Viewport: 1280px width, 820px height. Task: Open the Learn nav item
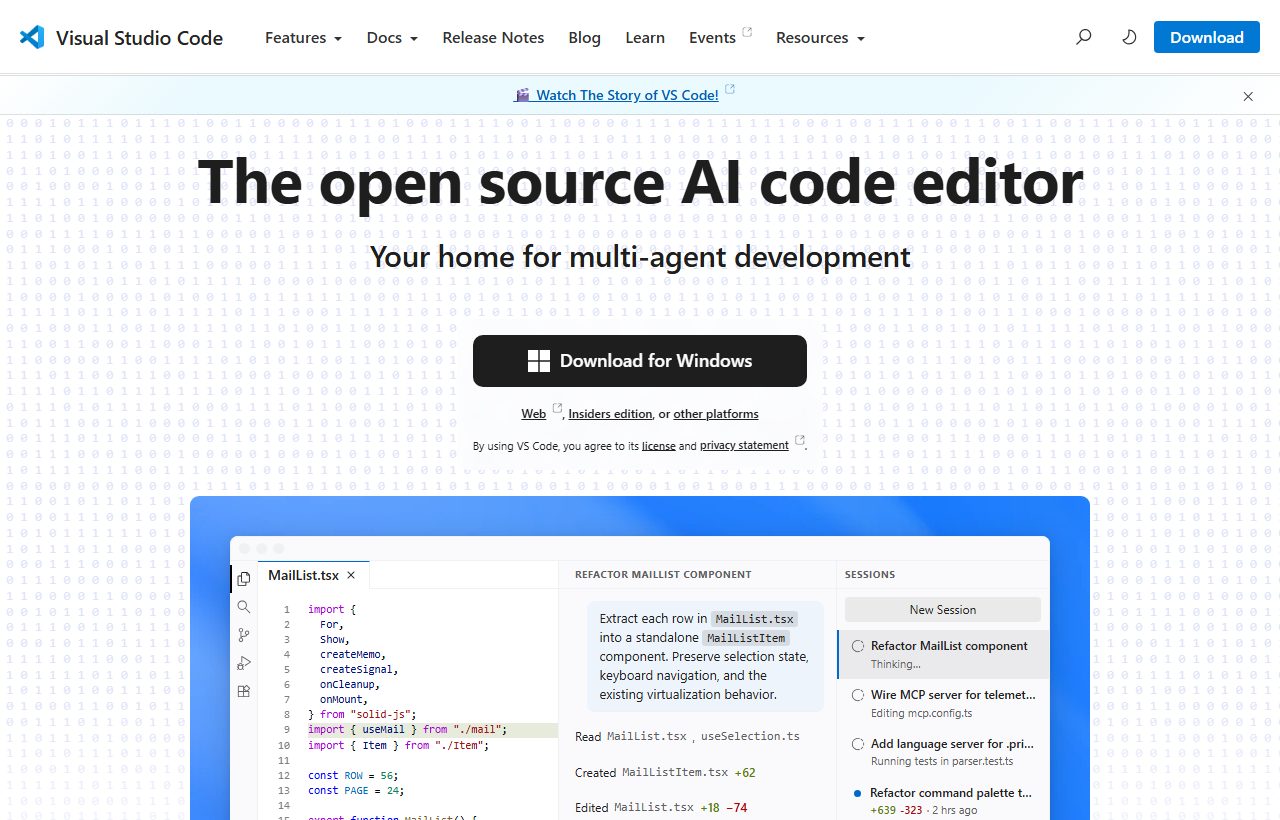pyautogui.click(x=645, y=38)
